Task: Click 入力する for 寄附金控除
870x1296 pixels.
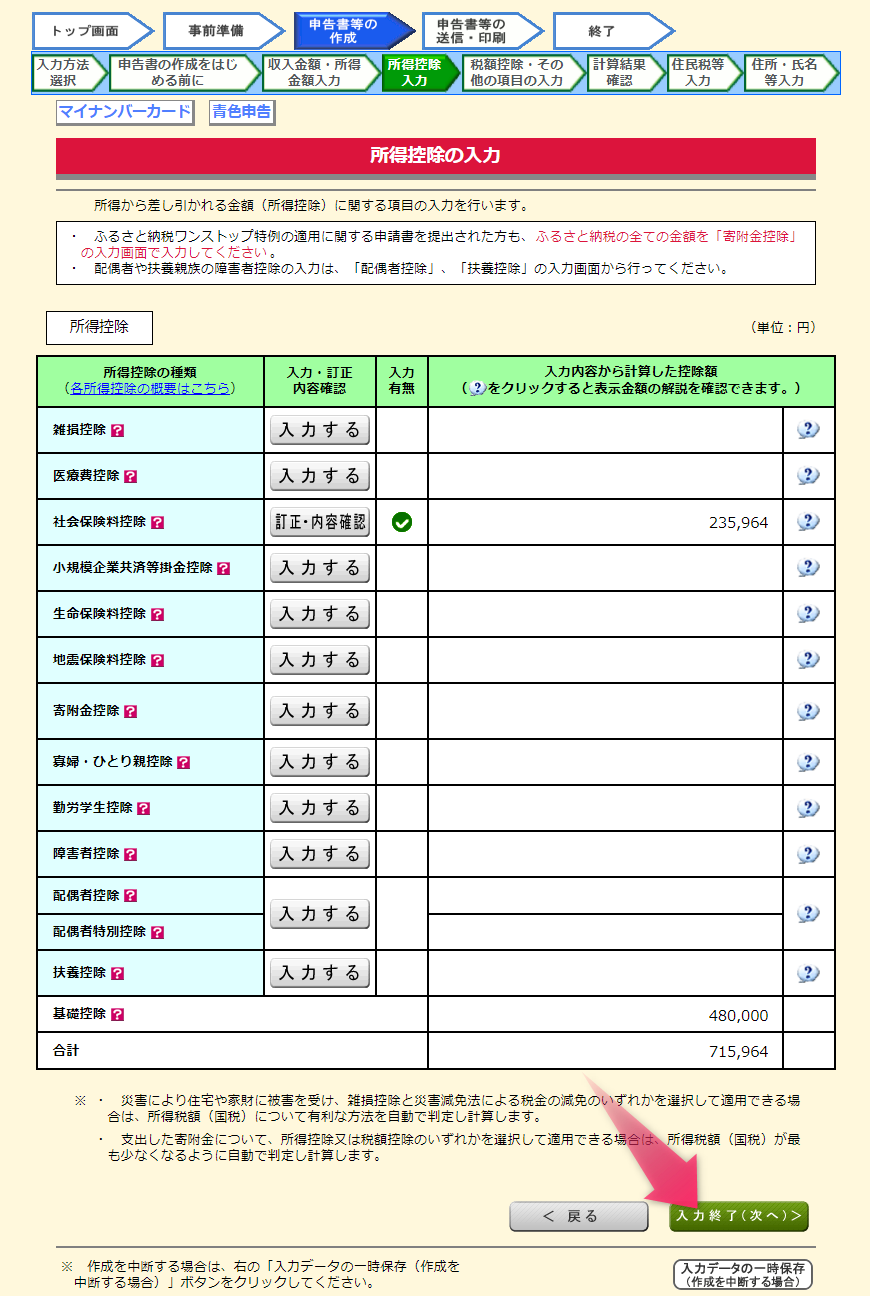Action: [320, 711]
